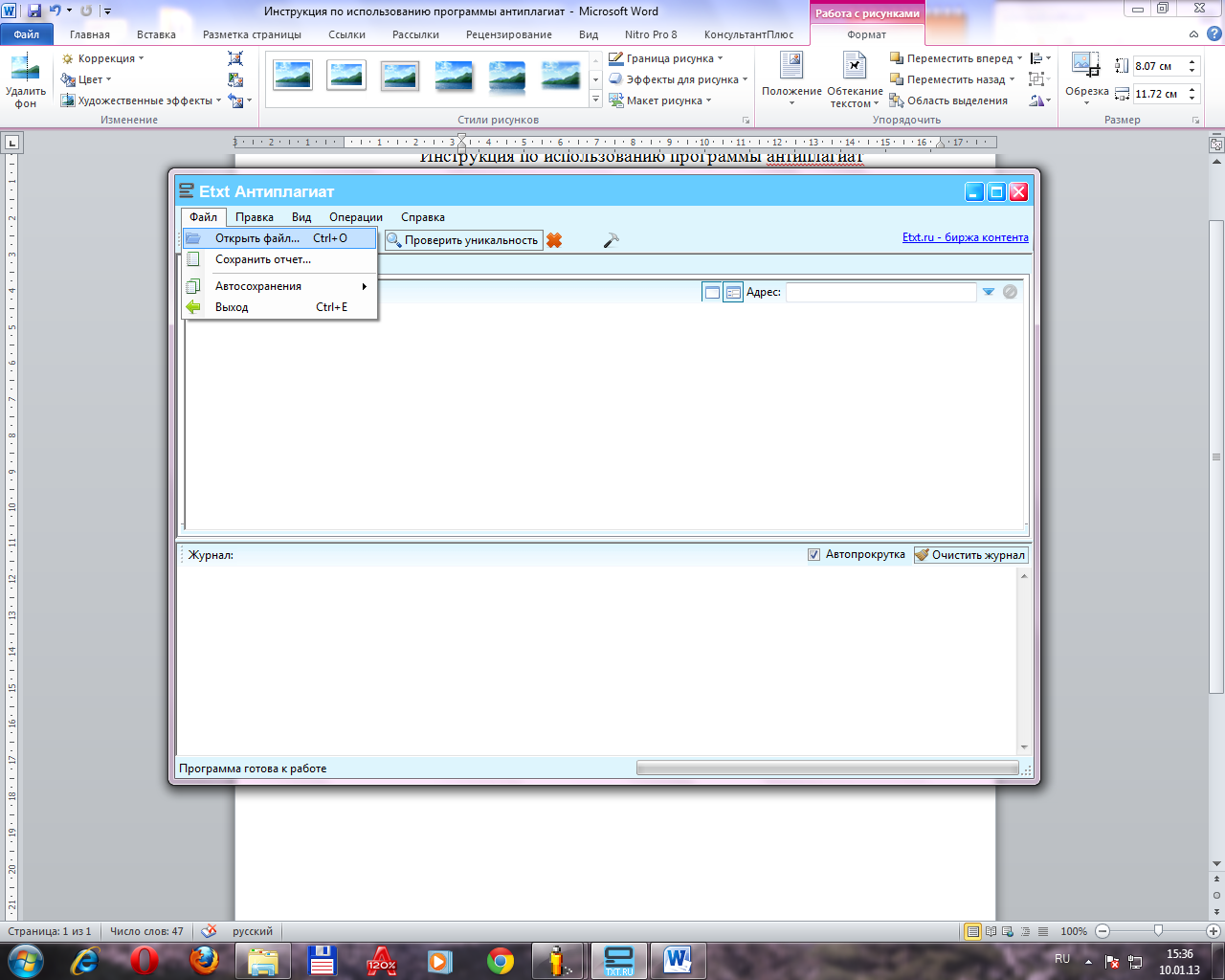The image size is (1225, 980).
Task: Click zoom out minus button
Action: (1102, 931)
